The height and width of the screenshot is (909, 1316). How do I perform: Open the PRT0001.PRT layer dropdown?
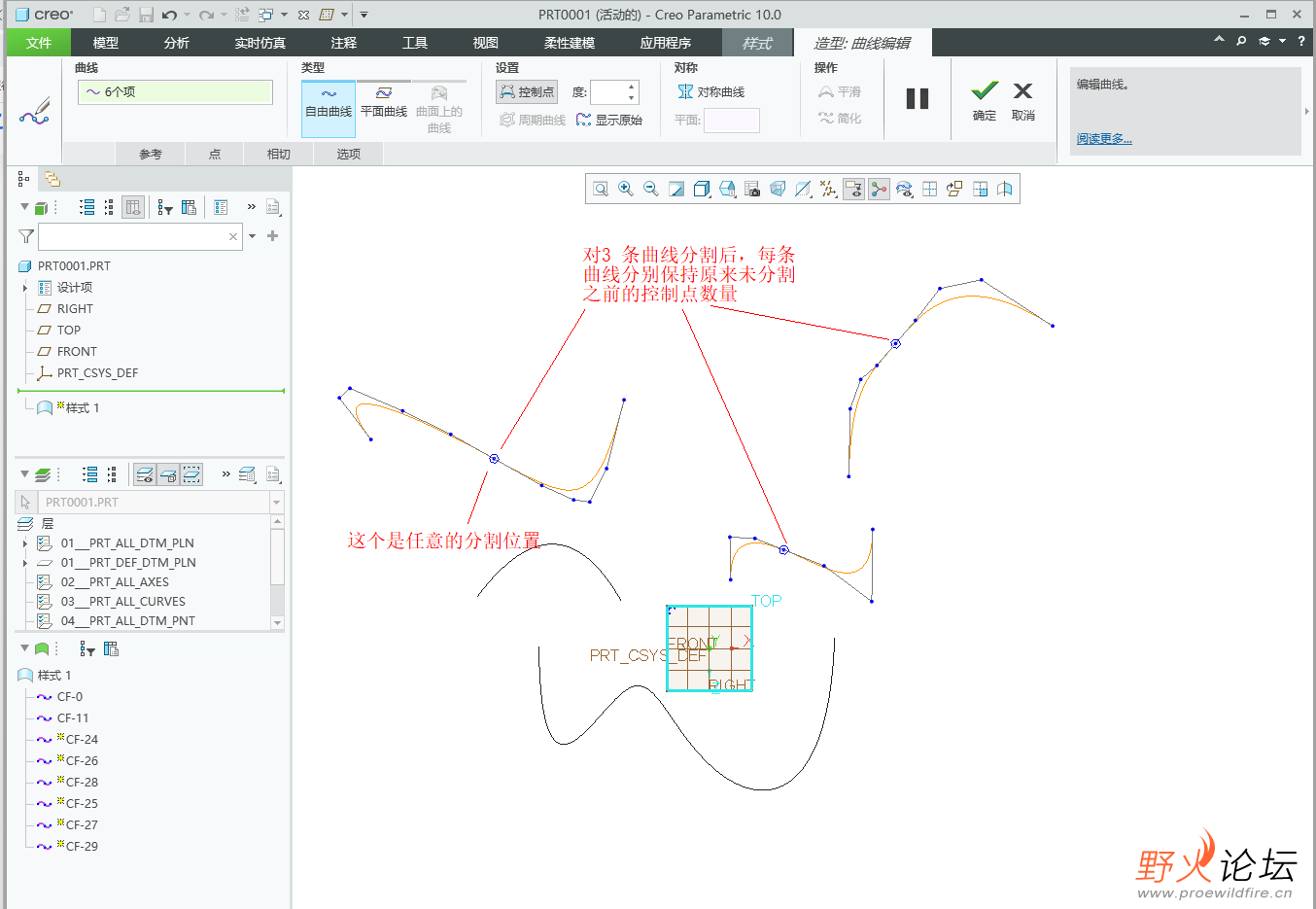point(277,503)
